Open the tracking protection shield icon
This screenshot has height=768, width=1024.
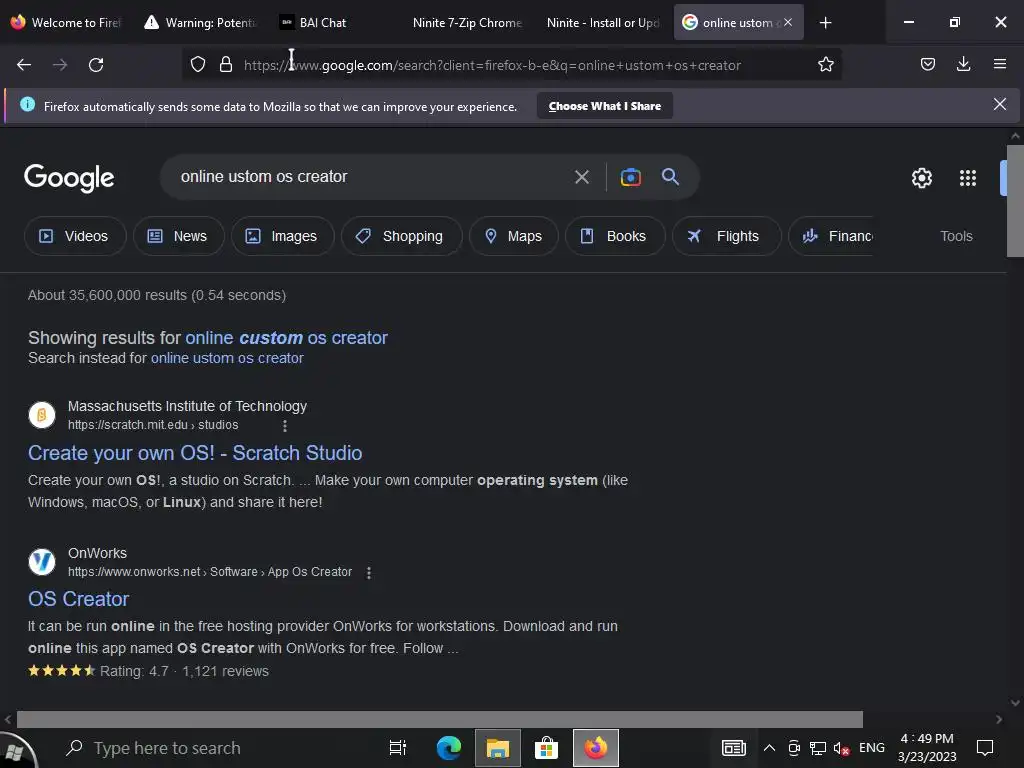198,65
